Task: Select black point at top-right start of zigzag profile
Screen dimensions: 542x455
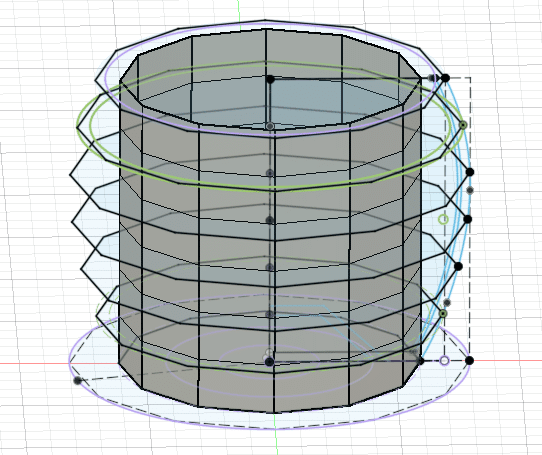Action: [x=446, y=78]
